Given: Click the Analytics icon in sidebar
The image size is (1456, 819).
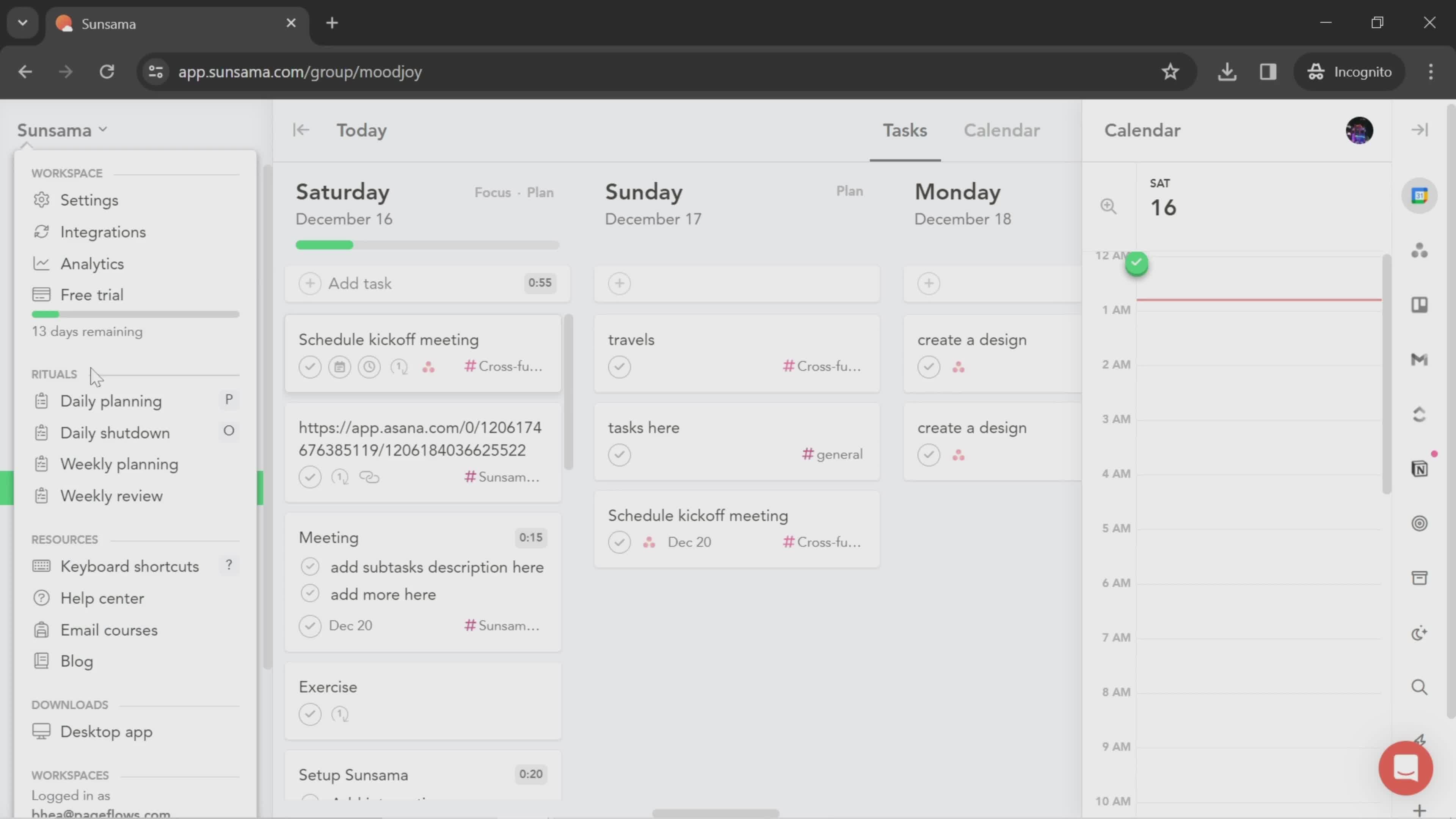Looking at the screenshot, I should [40, 263].
